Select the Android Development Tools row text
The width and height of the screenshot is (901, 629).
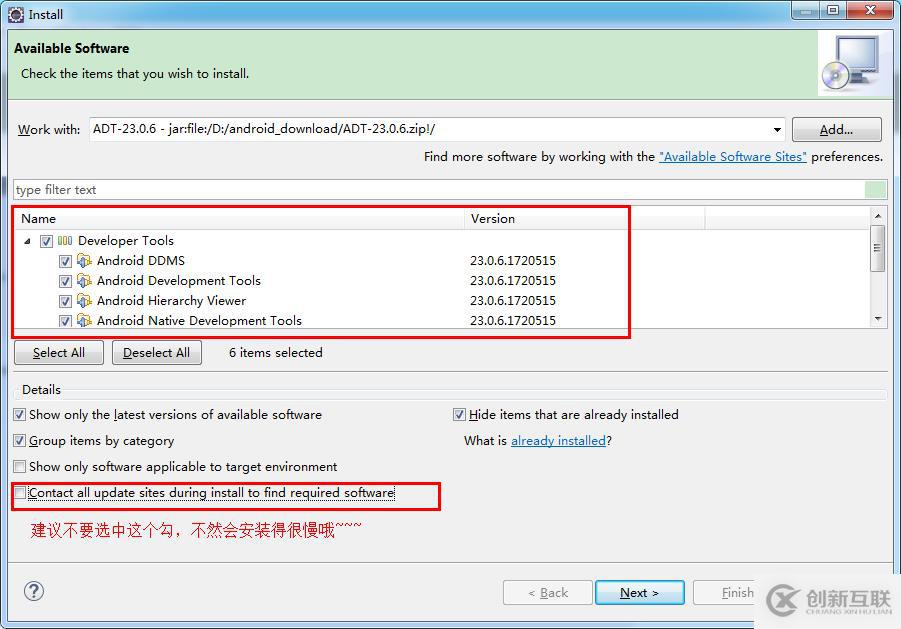179,281
